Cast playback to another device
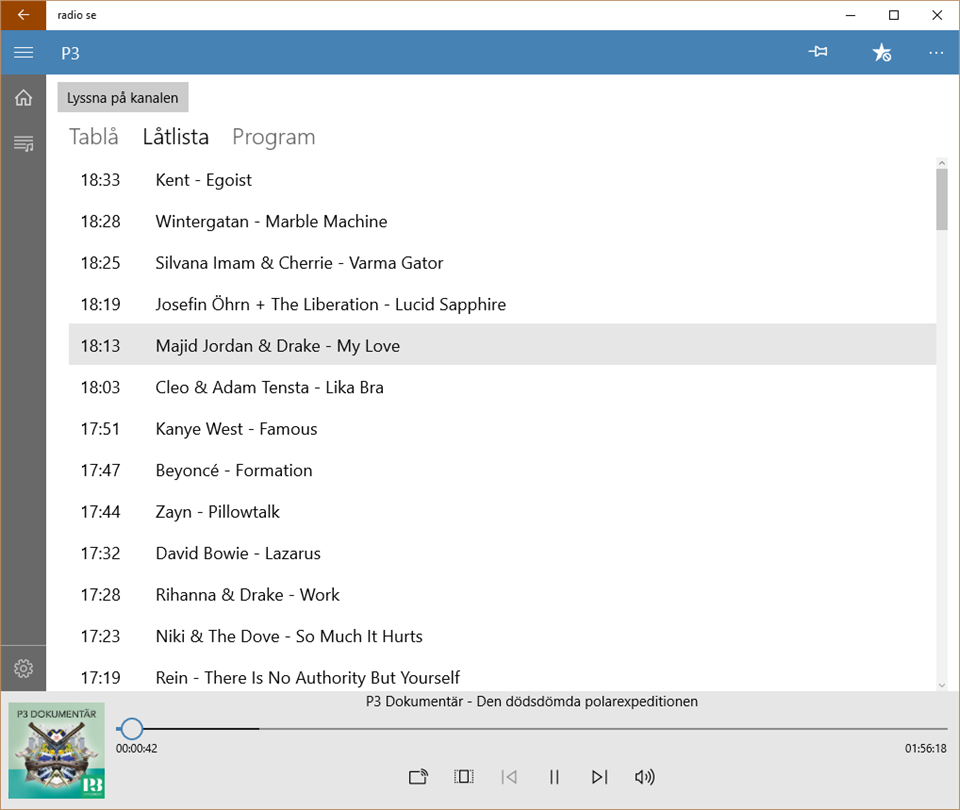 [419, 777]
